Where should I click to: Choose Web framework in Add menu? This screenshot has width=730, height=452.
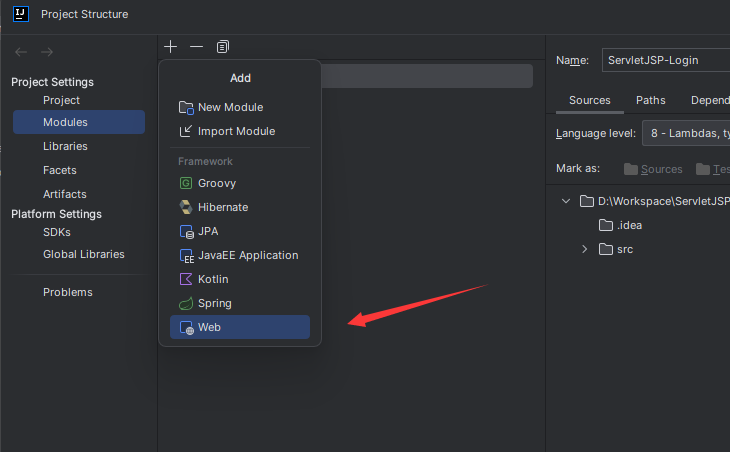(210, 327)
